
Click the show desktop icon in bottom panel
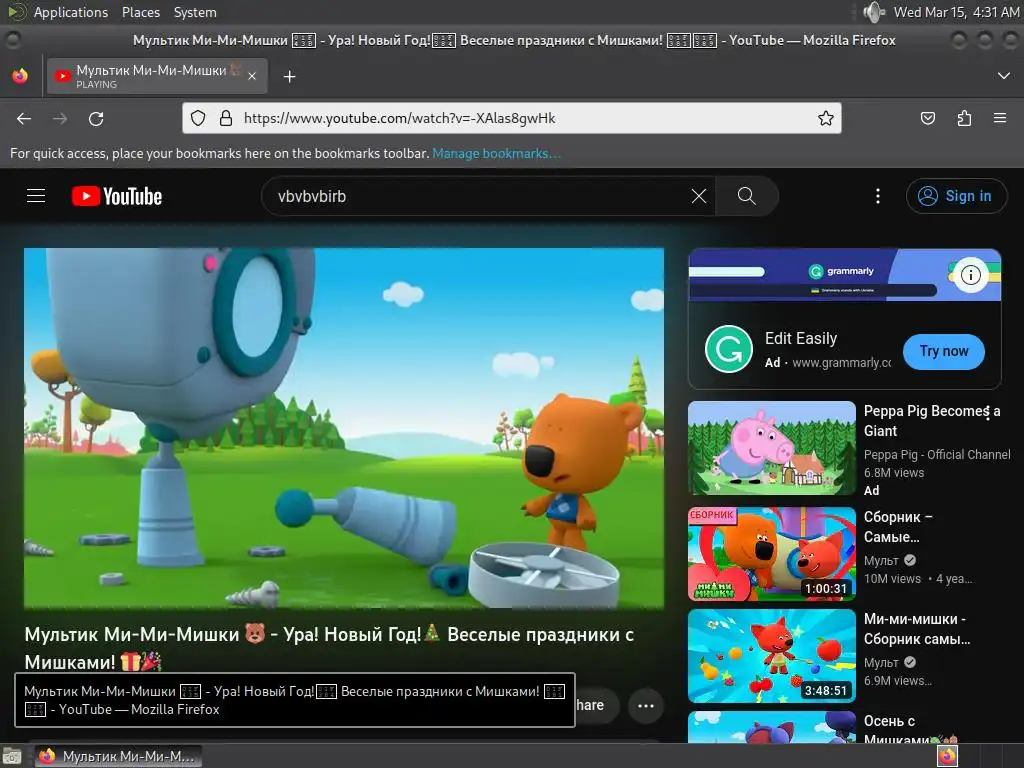click(x=12, y=756)
